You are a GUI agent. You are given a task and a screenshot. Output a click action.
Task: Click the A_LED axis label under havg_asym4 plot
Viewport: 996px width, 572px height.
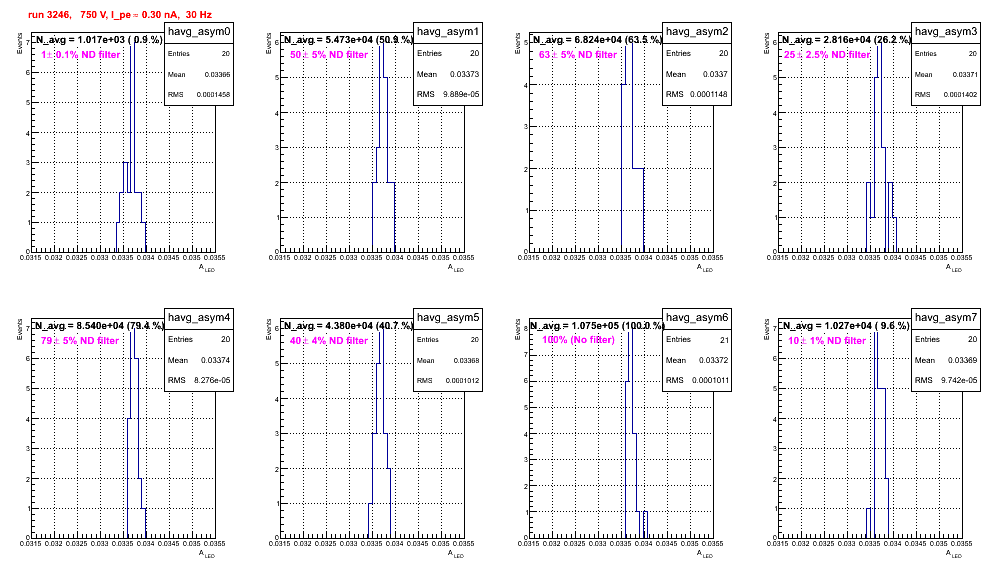(x=207, y=554)
